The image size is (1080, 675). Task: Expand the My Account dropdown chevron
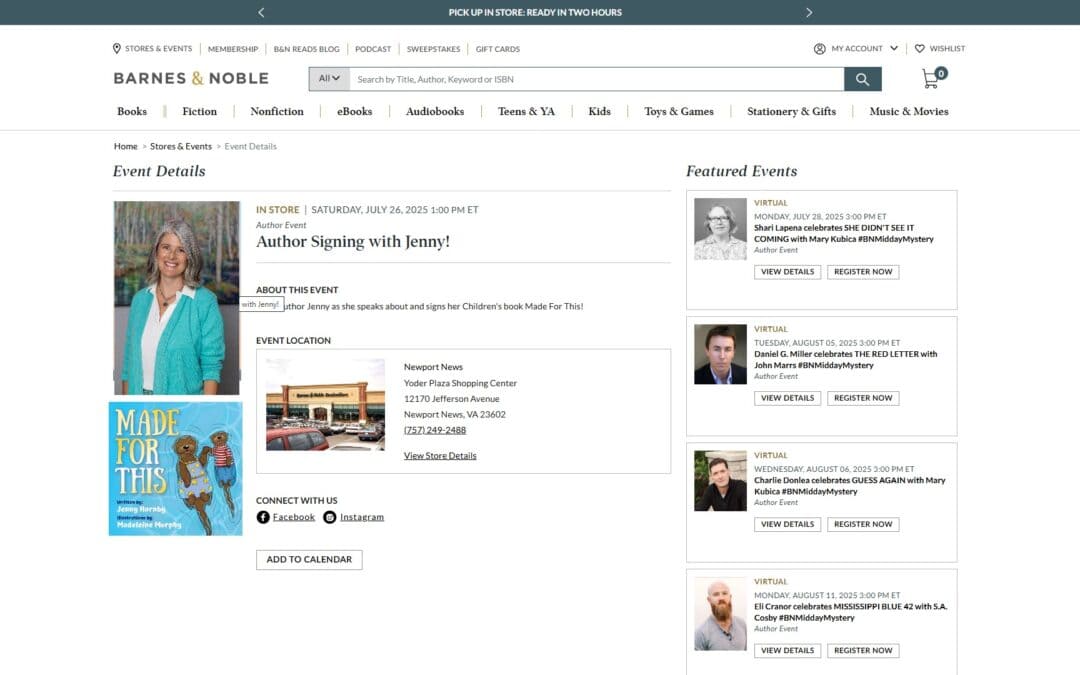click(894, 48)
